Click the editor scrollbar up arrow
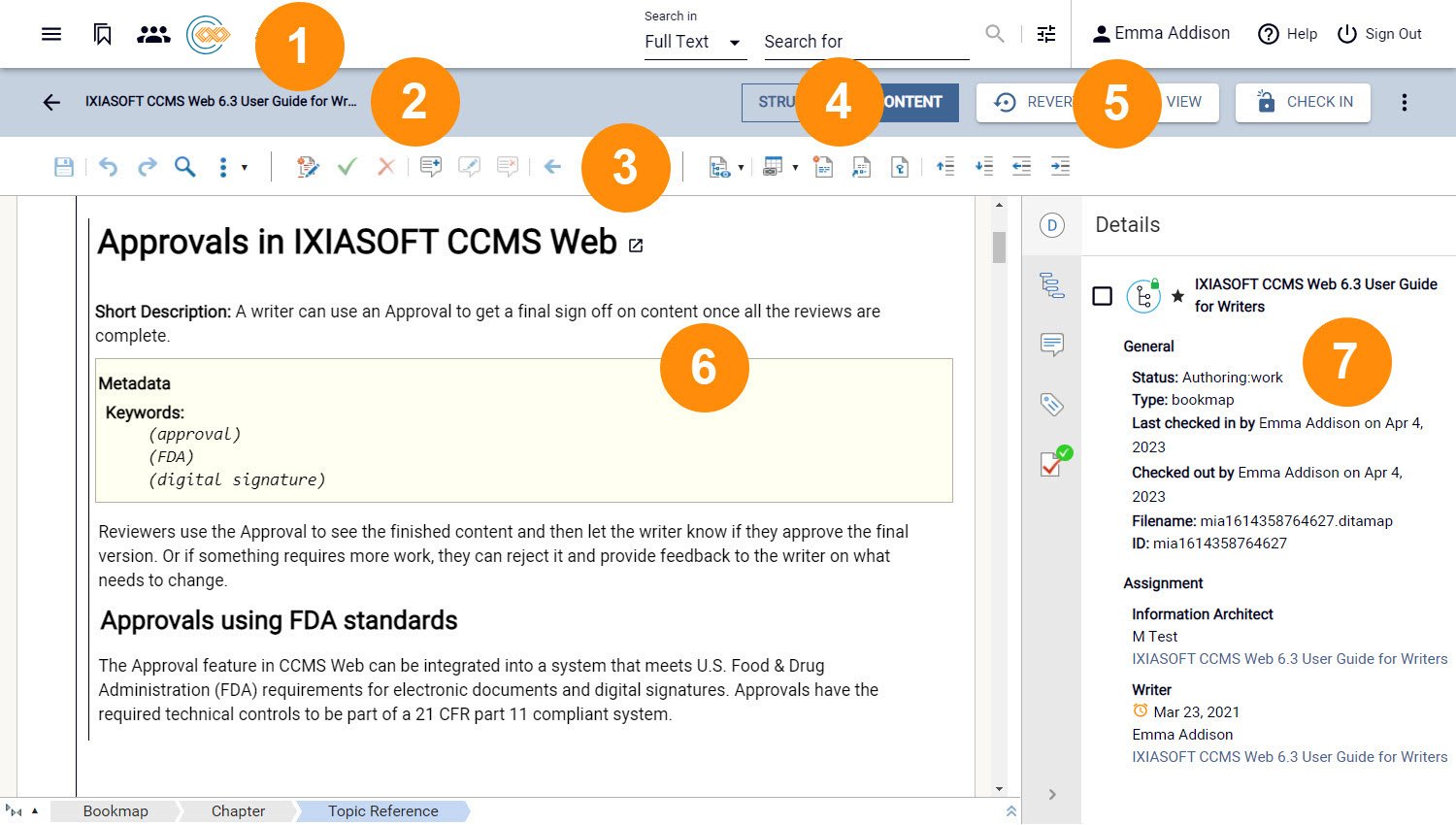 999,206
